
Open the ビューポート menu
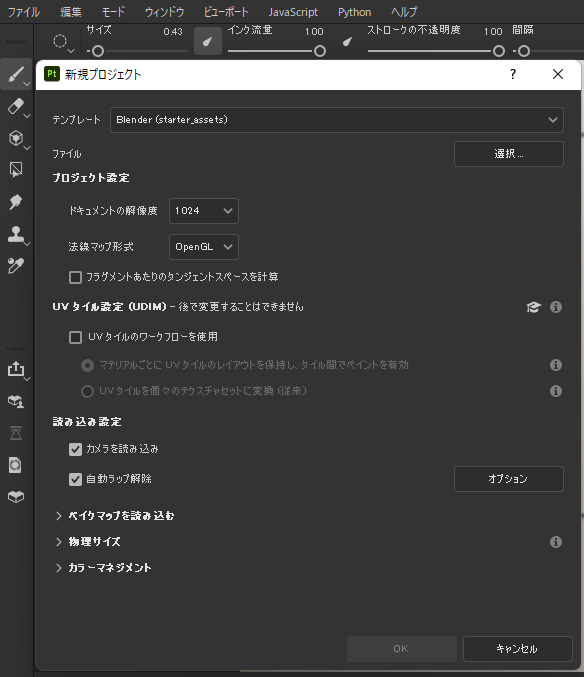[226, 12]
